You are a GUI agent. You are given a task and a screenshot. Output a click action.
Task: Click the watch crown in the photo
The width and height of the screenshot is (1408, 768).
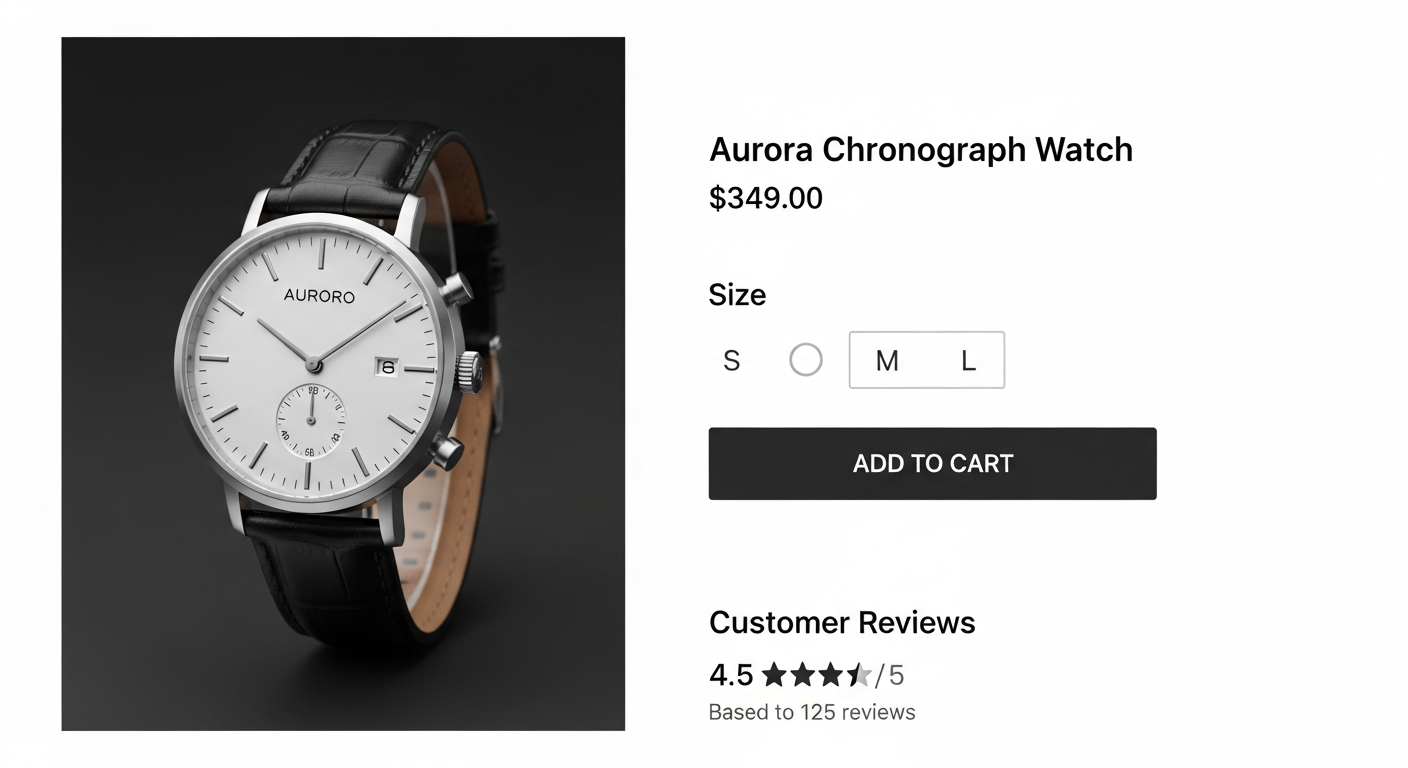[469, 371]
